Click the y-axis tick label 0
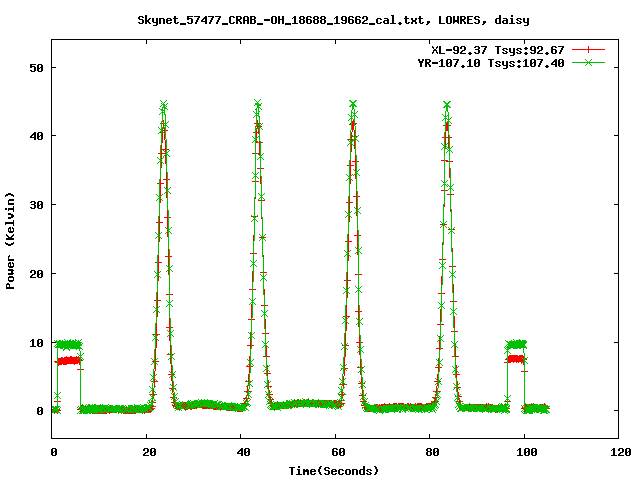Viewport: 640px width, 480px height. coord(40,411)
